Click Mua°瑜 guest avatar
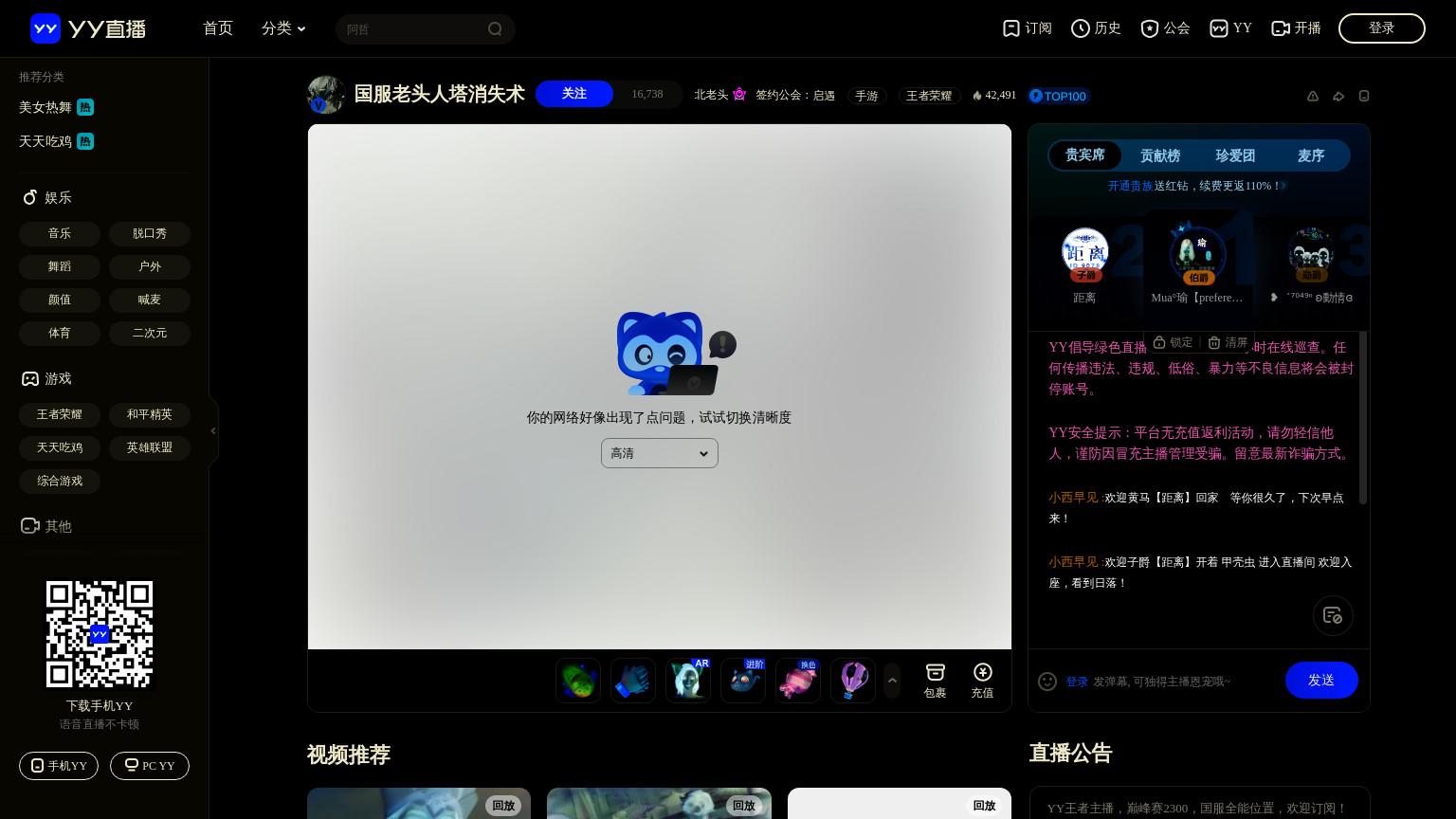The image size is (1456, 819). [1198, 253]
